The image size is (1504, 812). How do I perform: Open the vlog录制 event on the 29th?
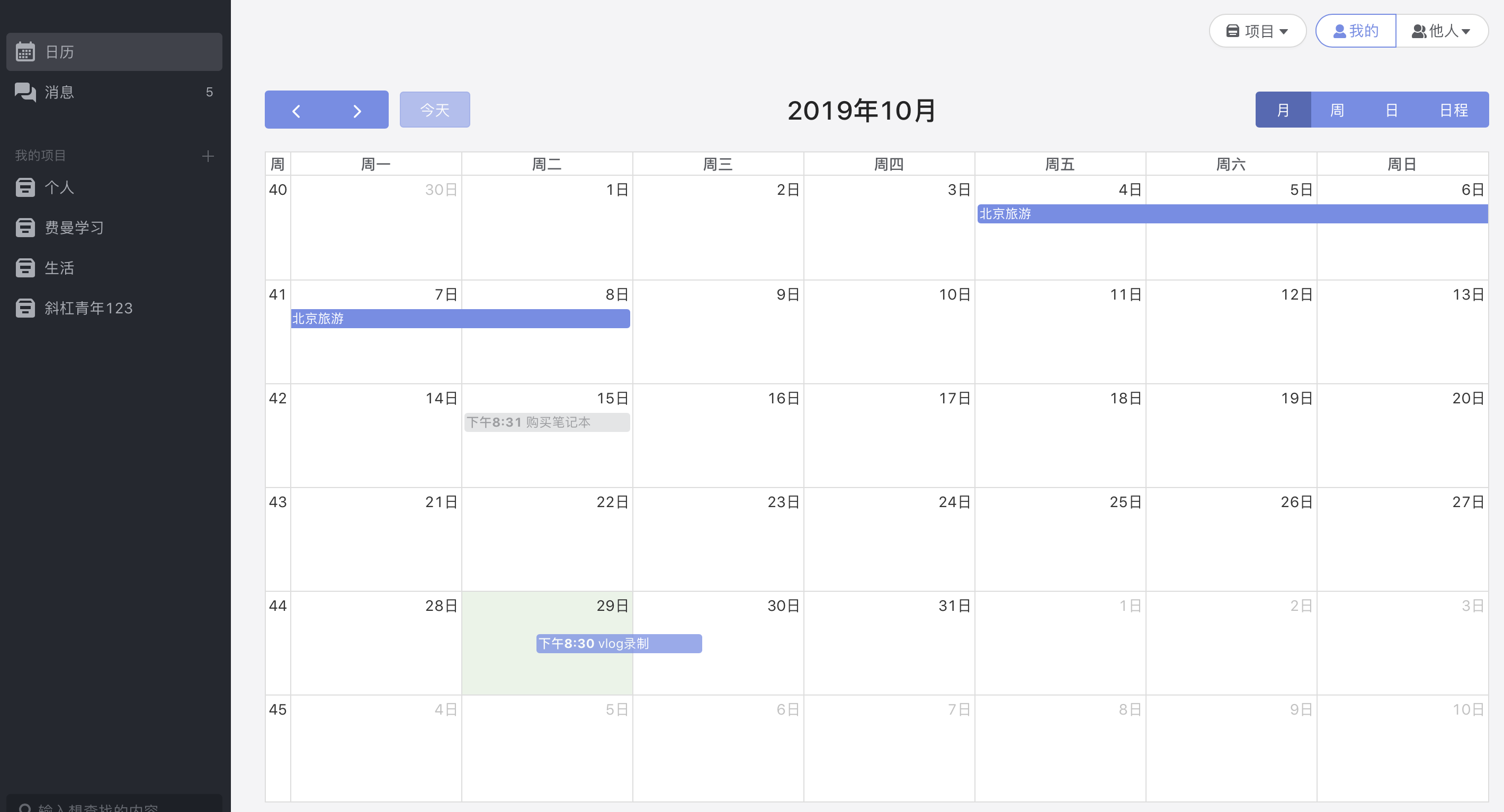[x=619, y=643]
